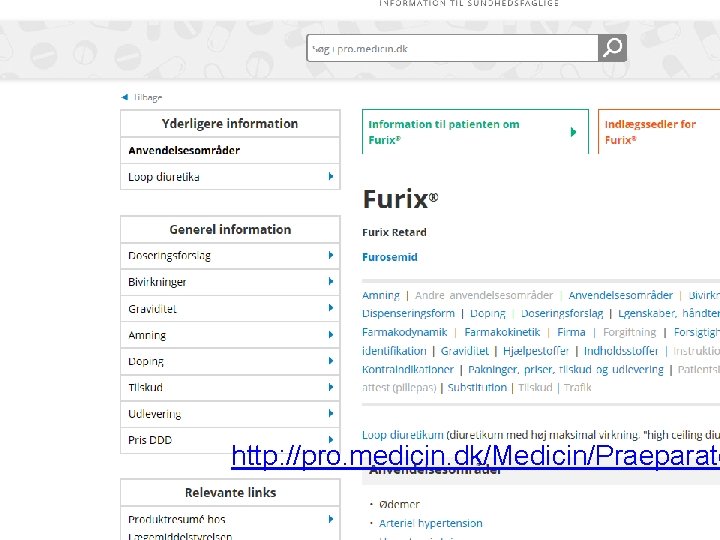Select Doseringsforslag in Generel information

click(x=230, y=256)
